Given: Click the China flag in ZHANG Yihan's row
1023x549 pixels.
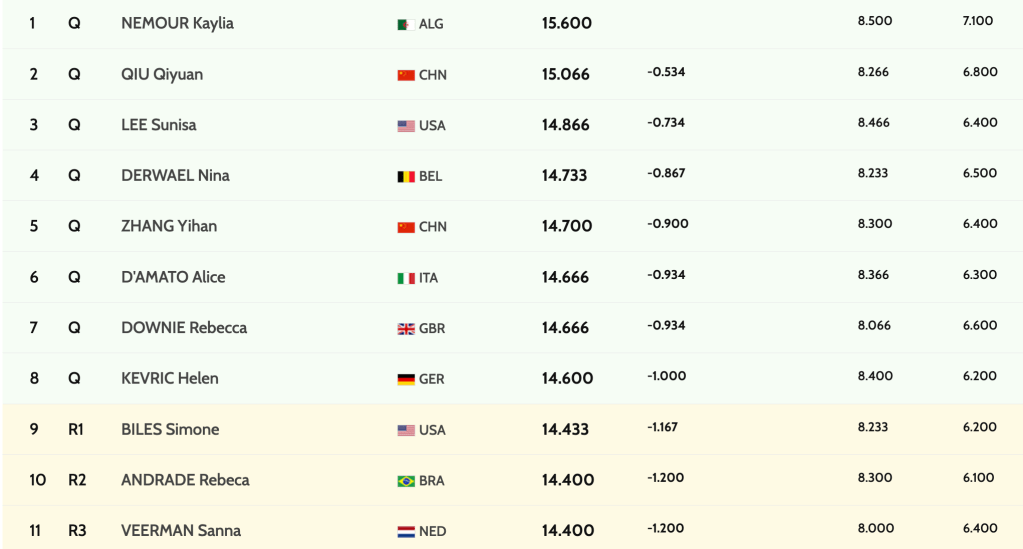Looking at the screenshot, I should (x=405, y=227).
